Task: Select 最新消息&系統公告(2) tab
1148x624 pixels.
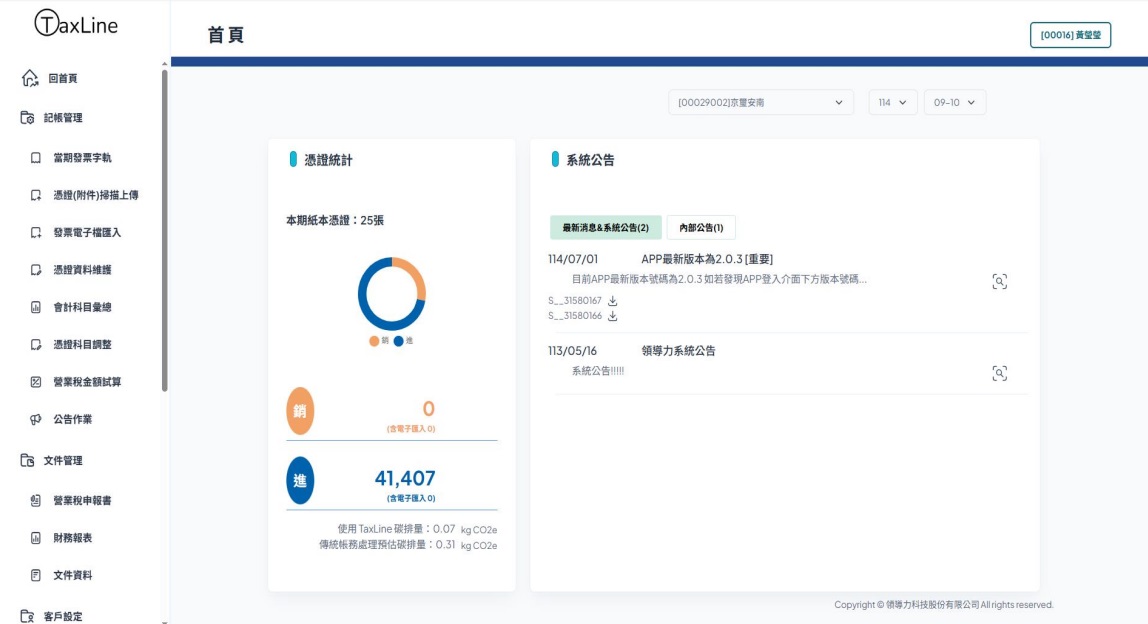Action: tap(605, 228)
